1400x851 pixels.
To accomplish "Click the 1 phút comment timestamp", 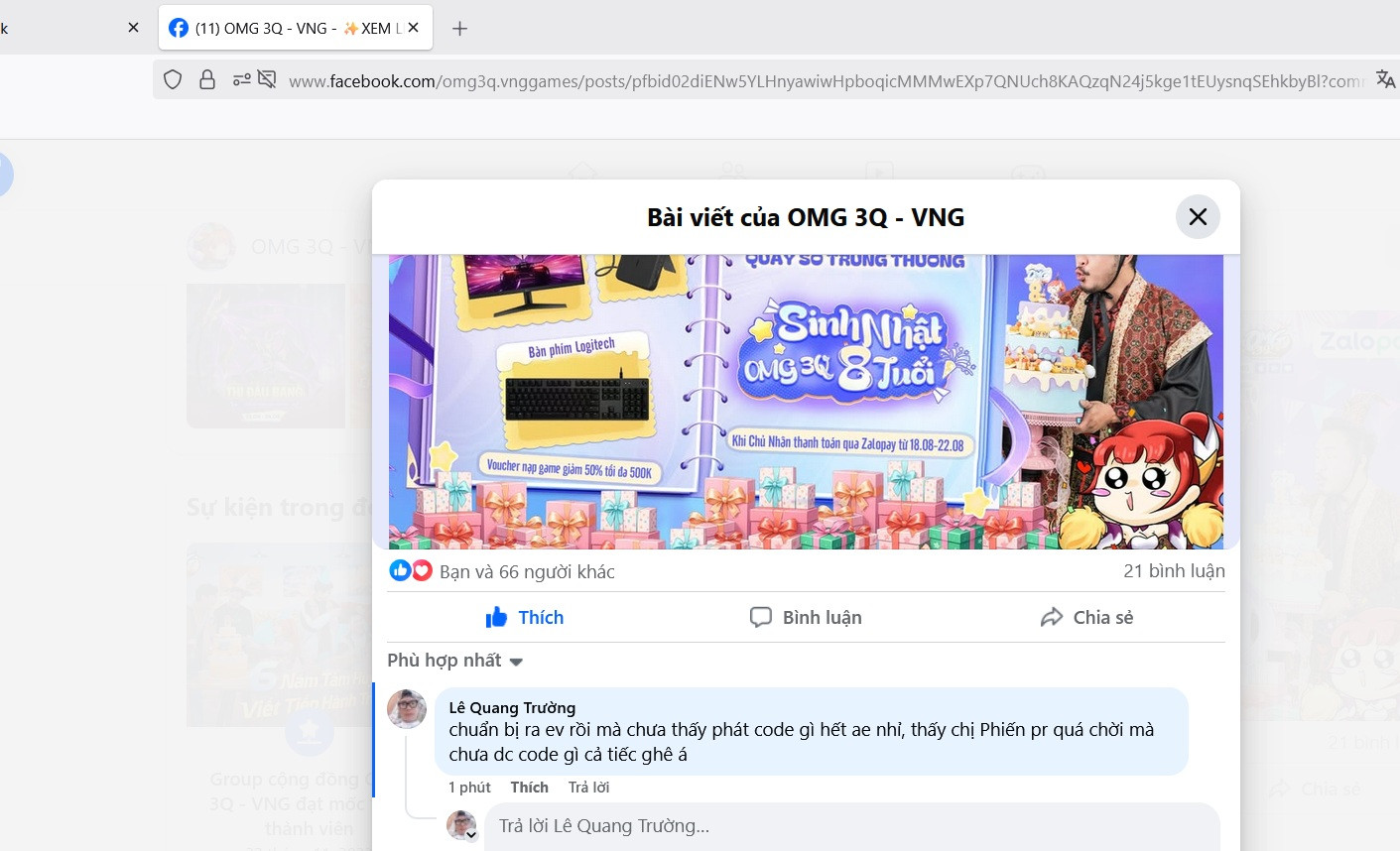I will click(469, 787).
